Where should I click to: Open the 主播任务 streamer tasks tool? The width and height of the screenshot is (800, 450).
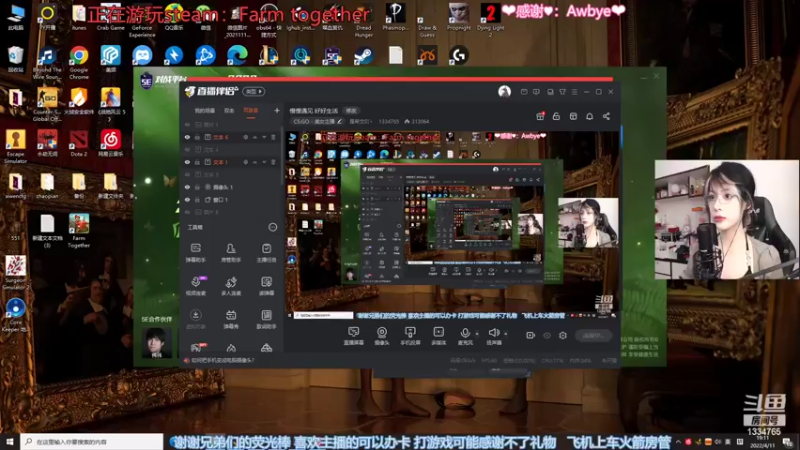point(266,253)
